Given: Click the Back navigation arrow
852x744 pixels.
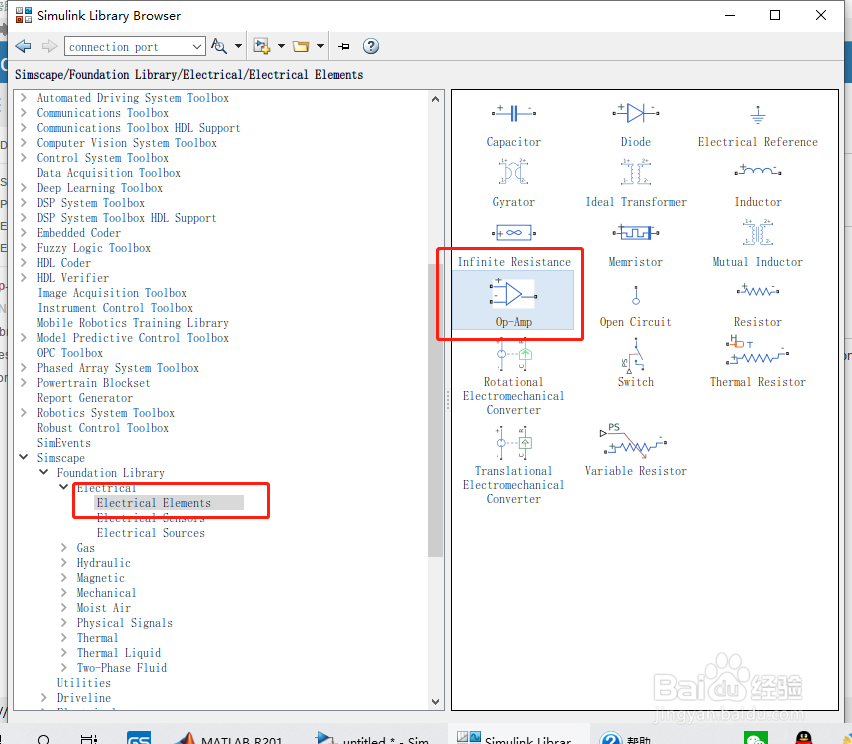Looking at the screenshot, I should 23,46.
